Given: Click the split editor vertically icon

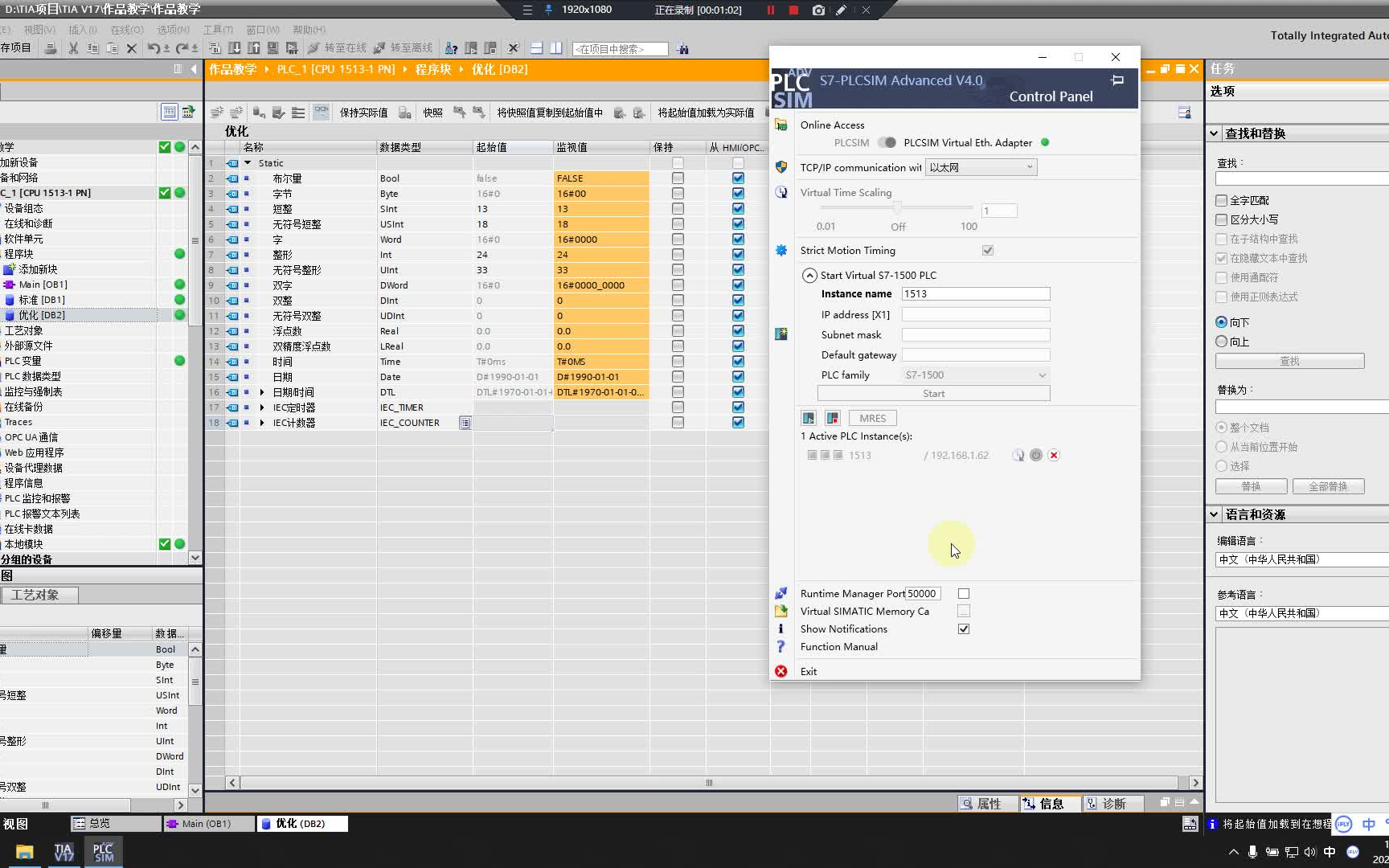Looking at the screenshot, I should pos(555,48).
